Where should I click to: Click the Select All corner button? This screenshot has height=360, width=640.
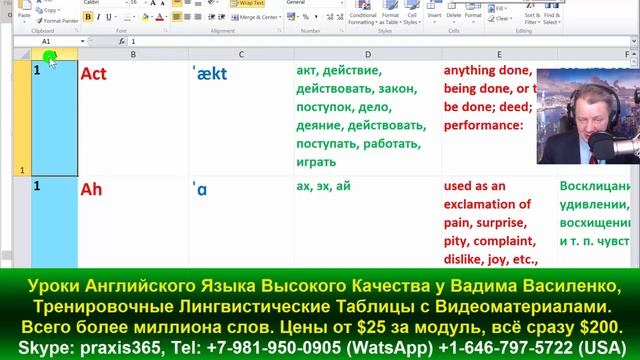[22, 54]
